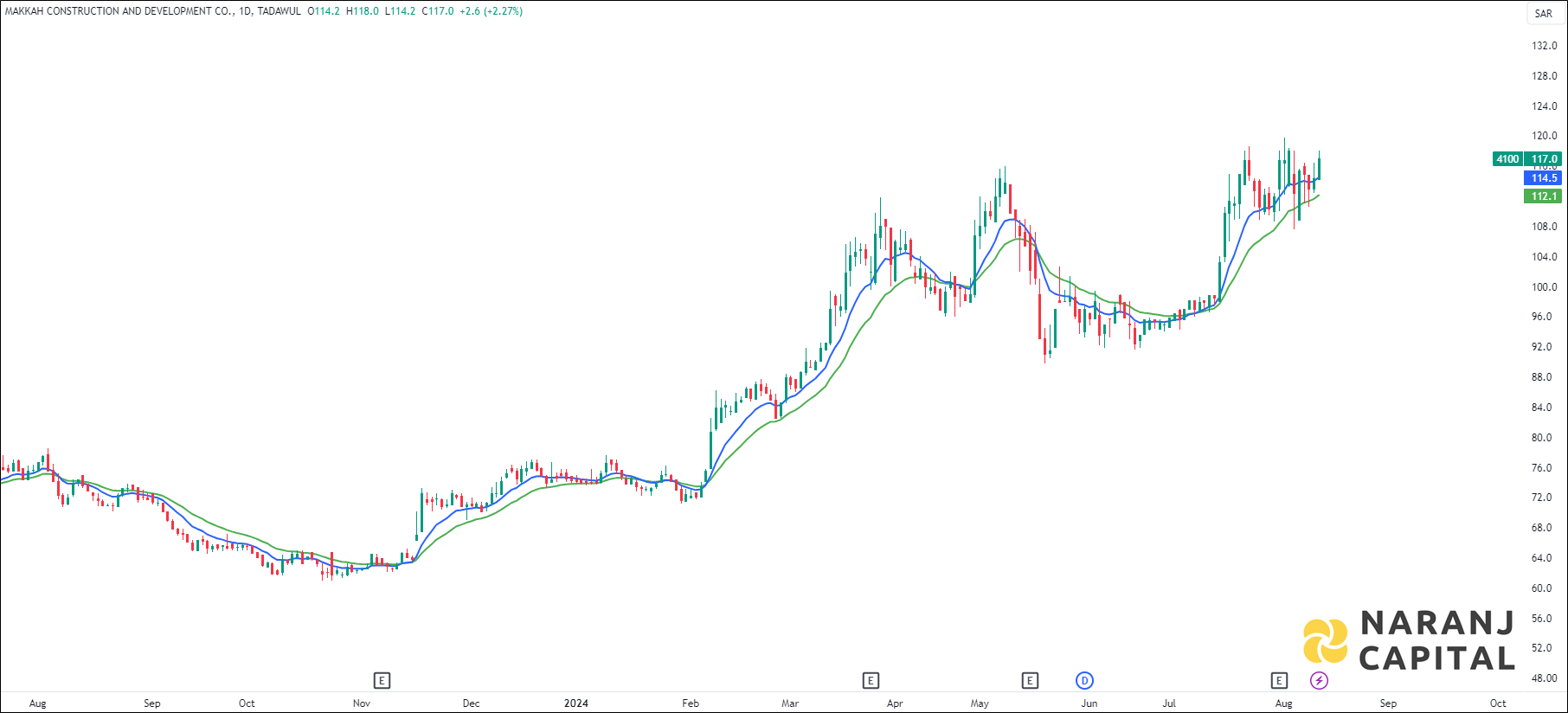
Task: Click the blue dividend D marker near Jun
Action: (1084, 680)
